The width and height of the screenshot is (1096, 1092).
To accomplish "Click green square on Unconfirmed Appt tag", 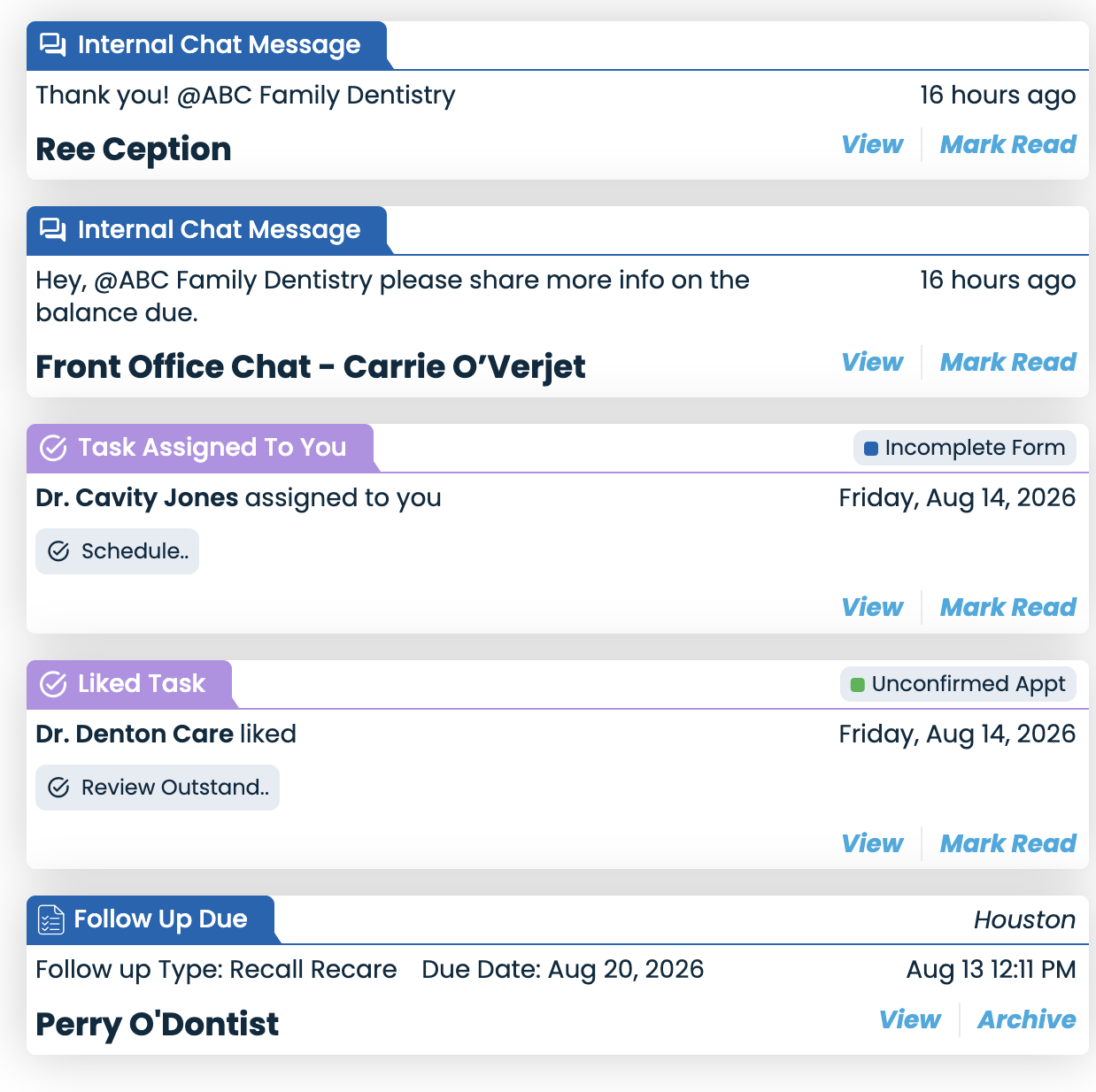I will (x=858, y=685).
